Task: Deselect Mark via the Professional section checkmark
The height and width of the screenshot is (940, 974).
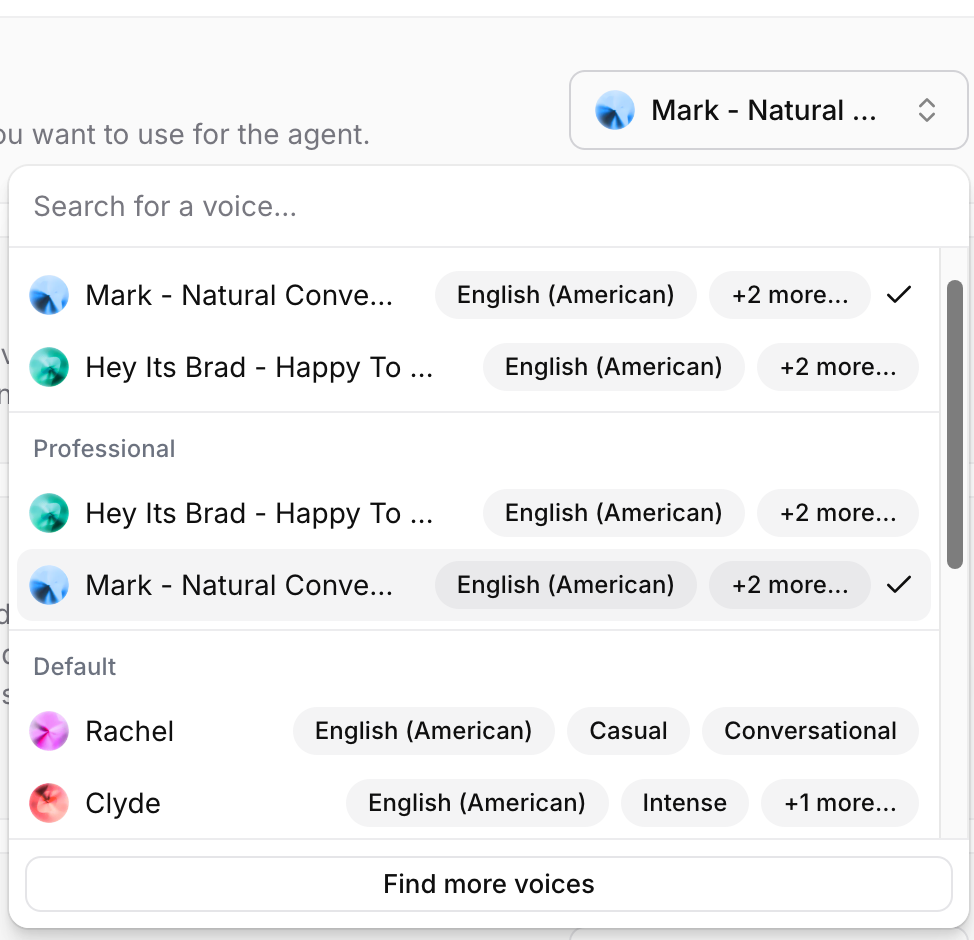Action: (899, 585)
